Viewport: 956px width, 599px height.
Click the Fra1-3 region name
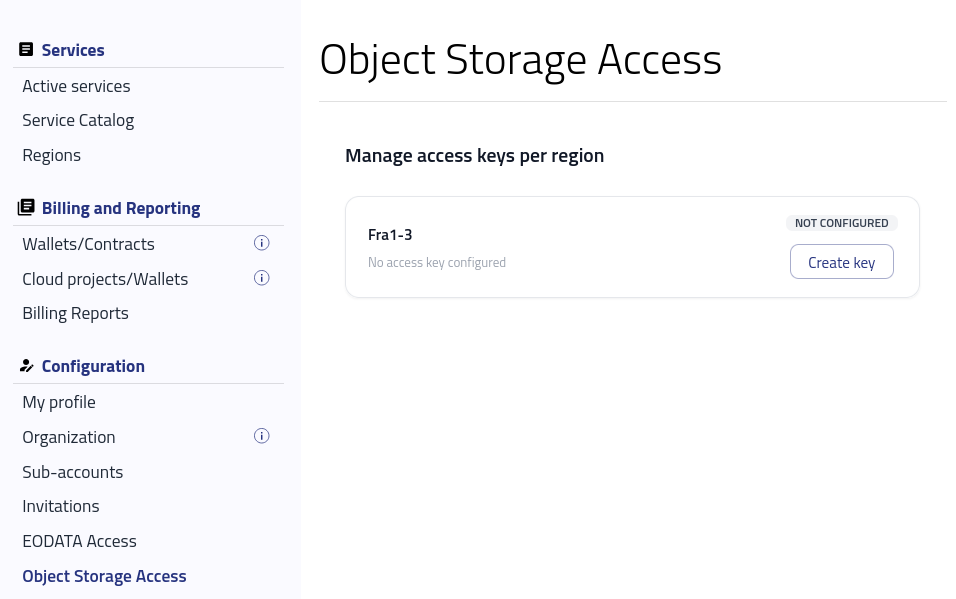tap(390, 235)
